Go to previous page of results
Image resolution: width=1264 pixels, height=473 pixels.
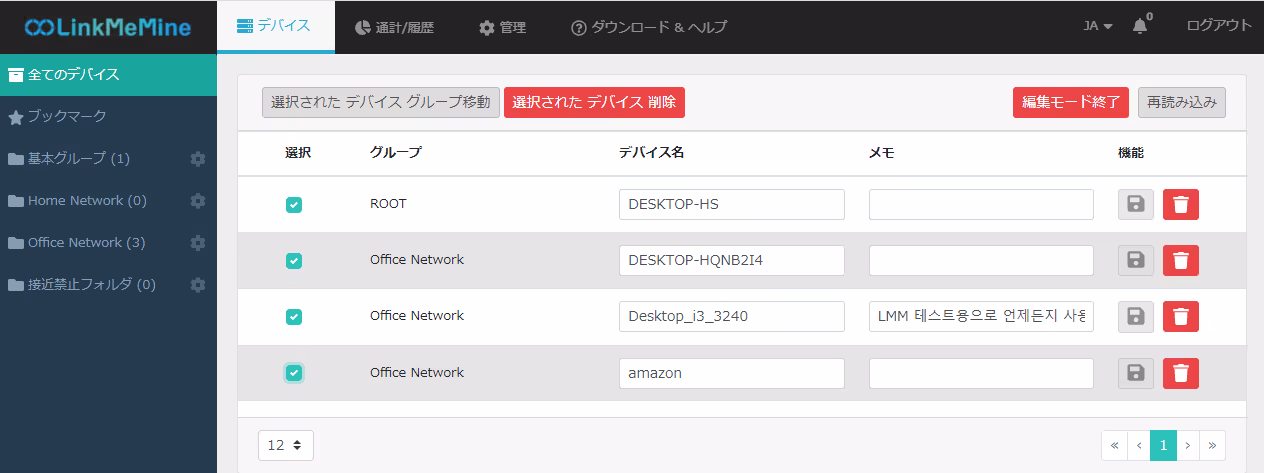[x=1139, y=445]
